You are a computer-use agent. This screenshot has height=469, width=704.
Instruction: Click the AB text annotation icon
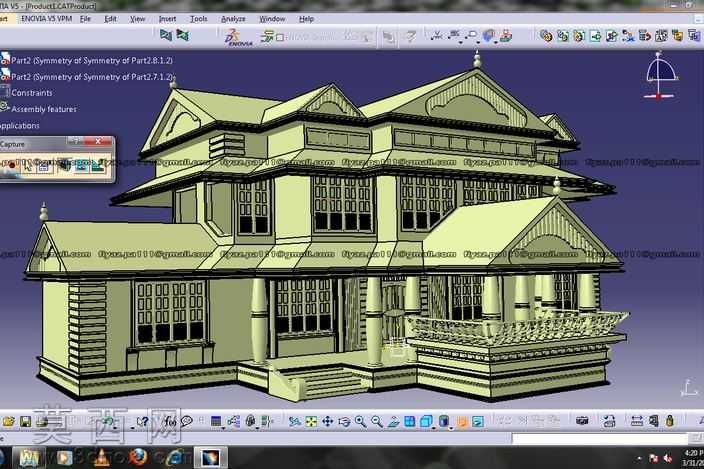click(x=661, y=35)
